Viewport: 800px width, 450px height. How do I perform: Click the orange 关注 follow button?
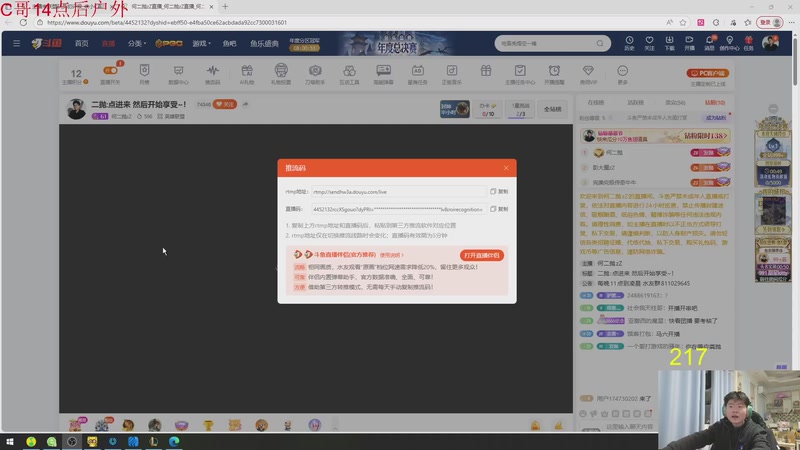[x=224, y=104]
